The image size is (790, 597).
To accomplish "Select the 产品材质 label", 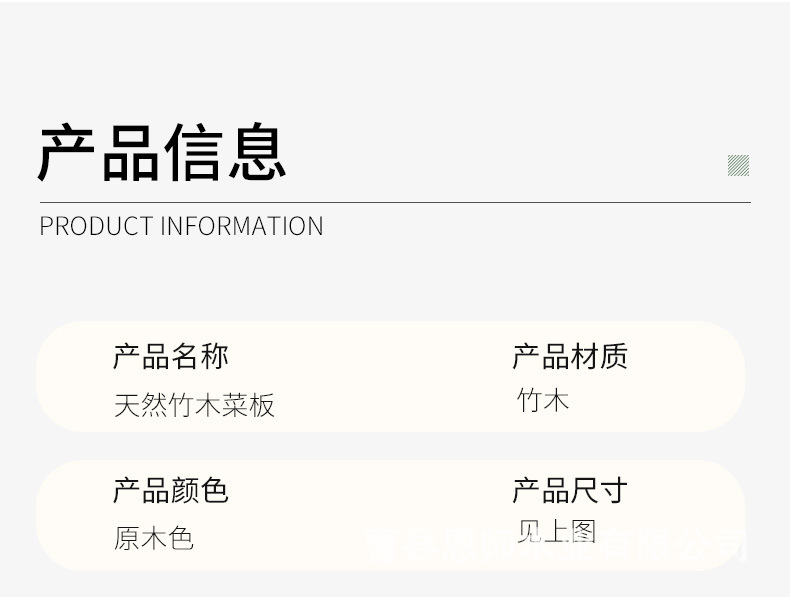I will click(570, 356).
